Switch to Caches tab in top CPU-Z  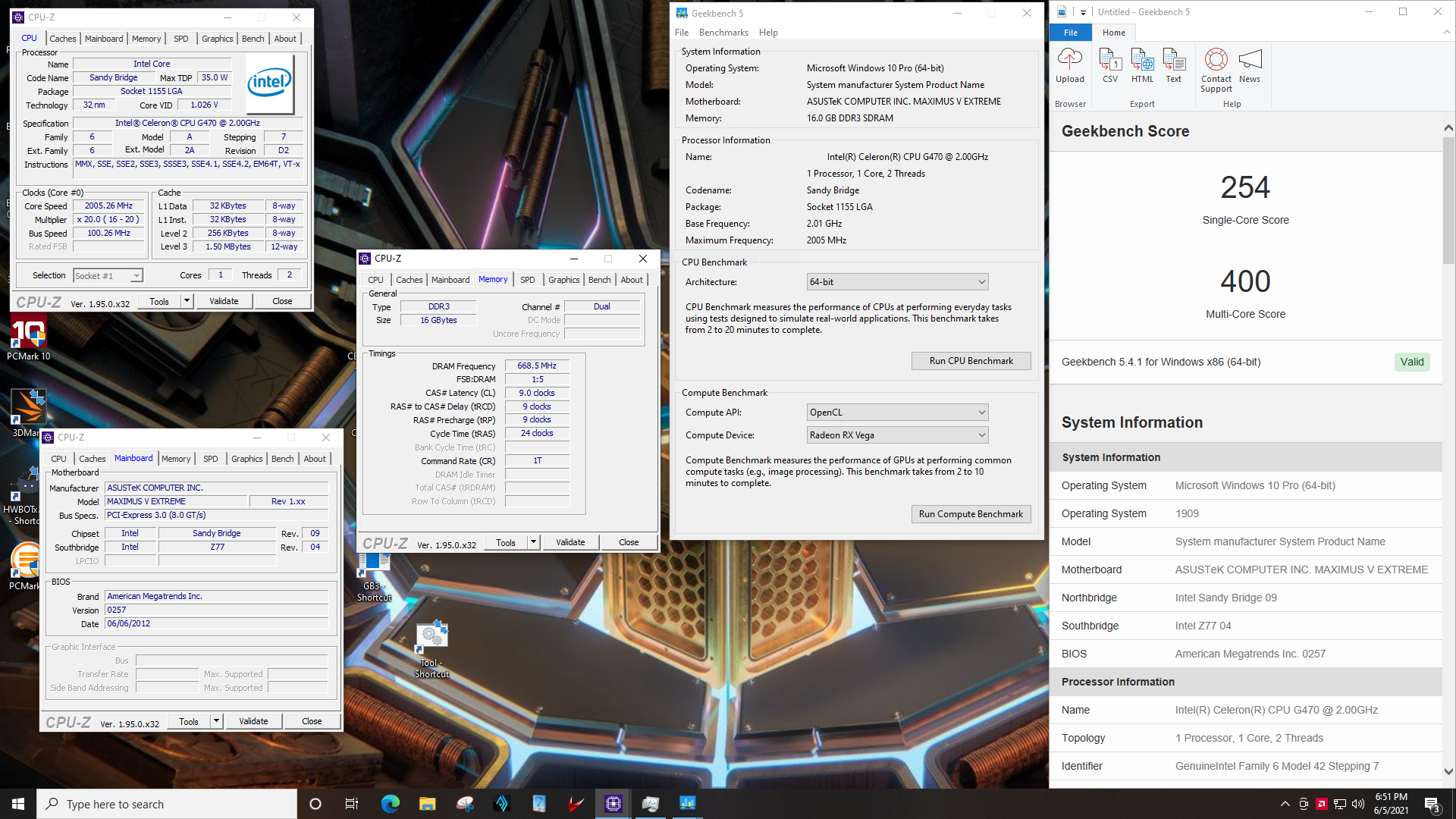point(63,39)
